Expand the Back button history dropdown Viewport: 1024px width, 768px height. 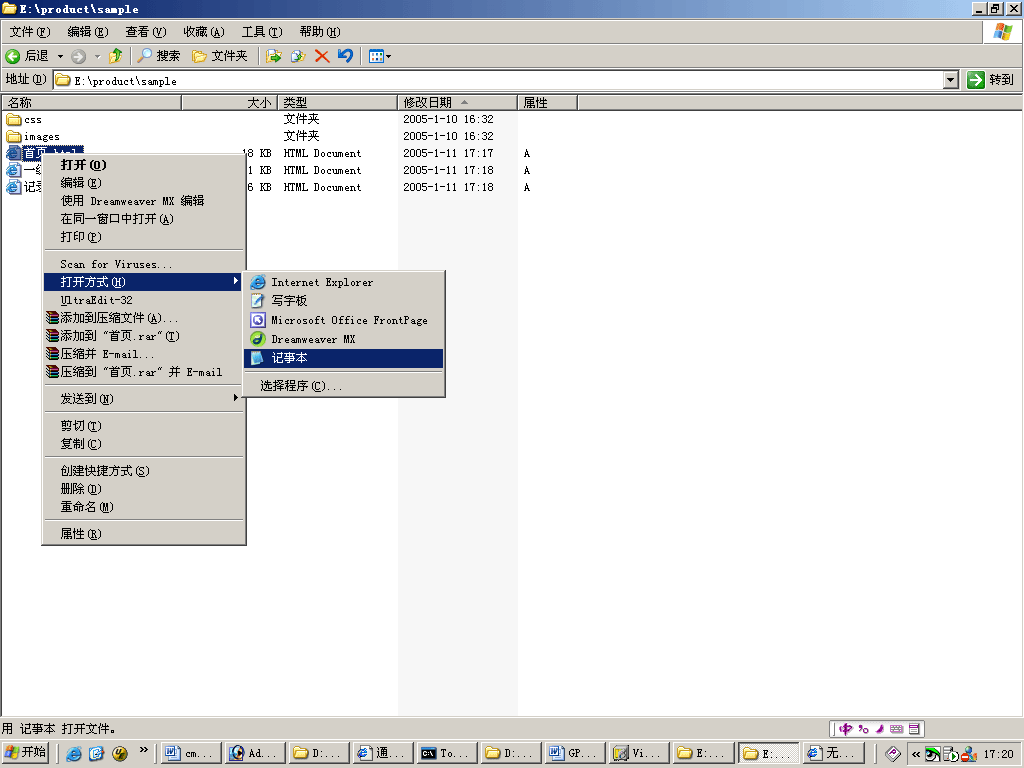click(58, 56)
